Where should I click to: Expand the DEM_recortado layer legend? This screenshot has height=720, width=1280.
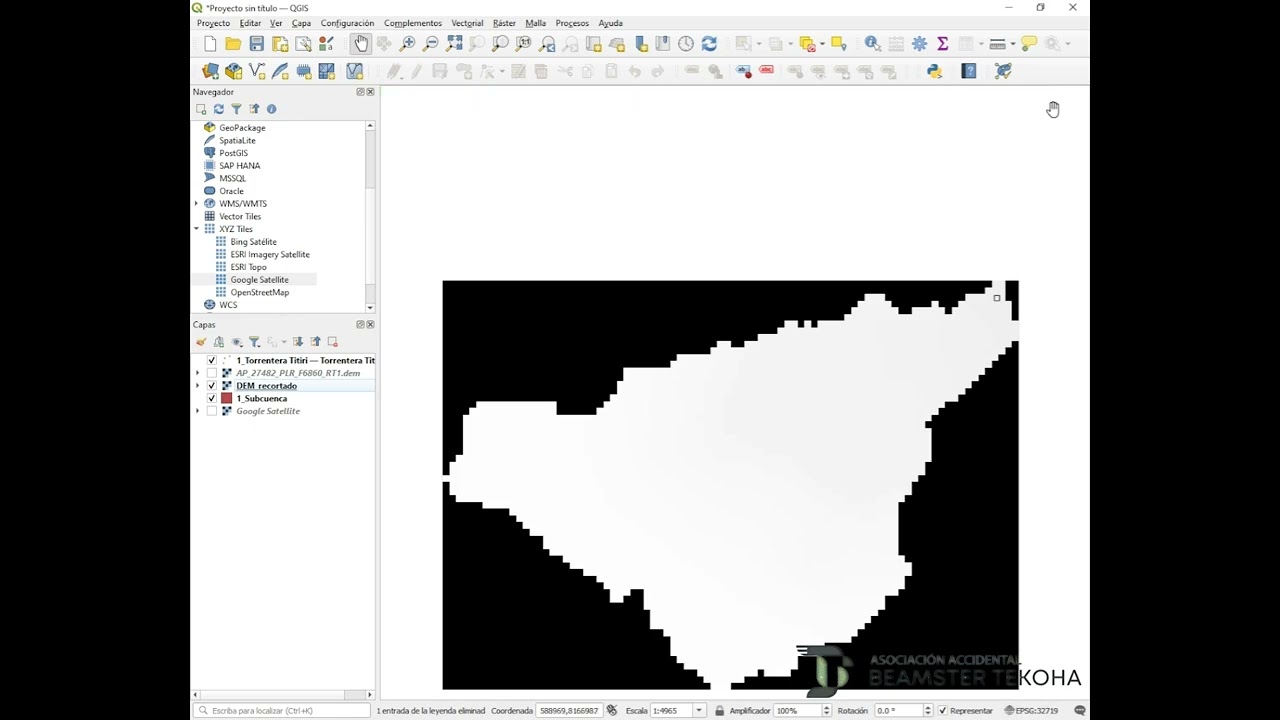pyautogui.click(x=197, y=386)
